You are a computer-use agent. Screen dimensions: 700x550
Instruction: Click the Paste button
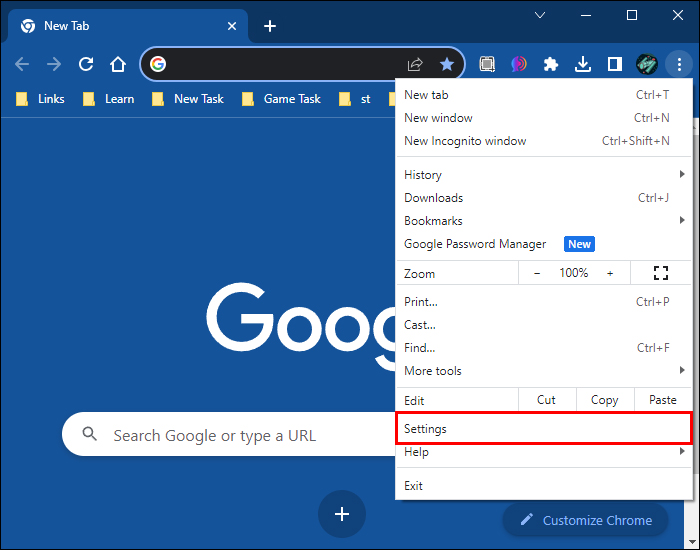pyautogui.click(x=662, y=400)
